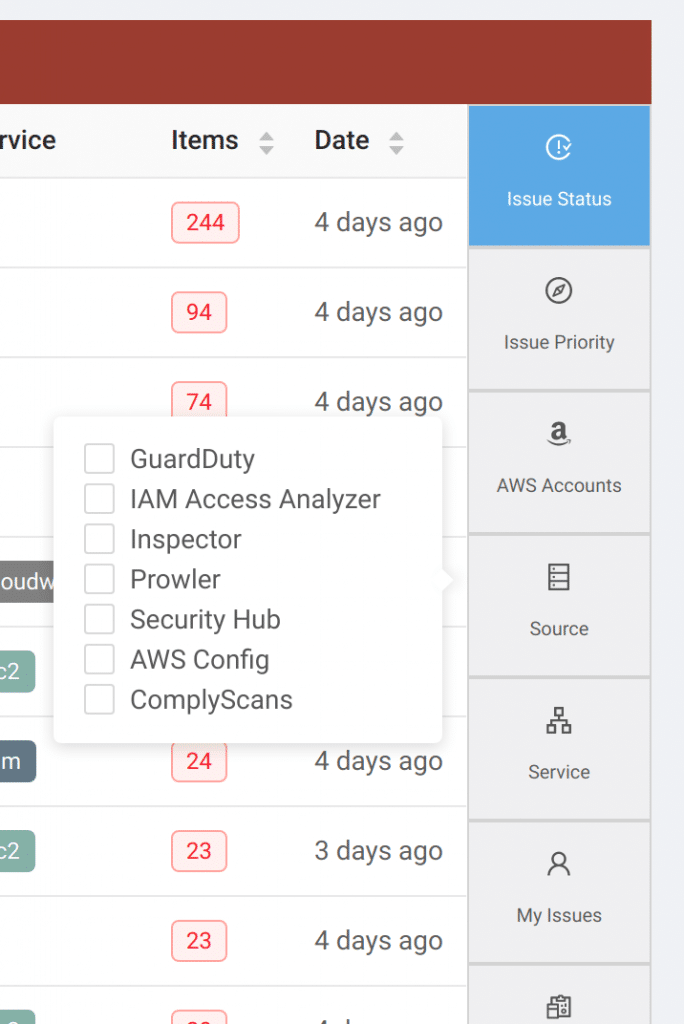
Task: Click the building icon below My Issues
Action: pyautogui.click(x=559, y=1006)
